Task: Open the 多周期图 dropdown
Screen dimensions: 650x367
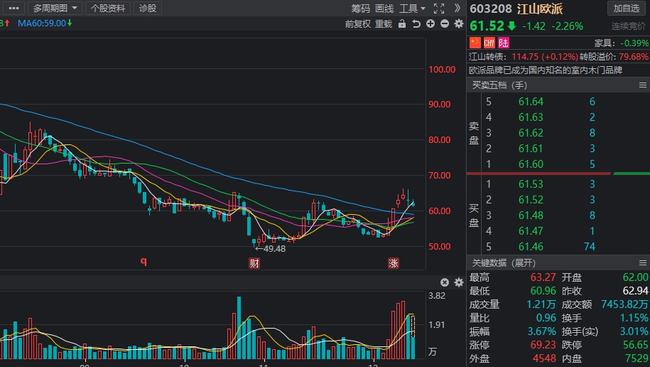Action: pos(55,8)
